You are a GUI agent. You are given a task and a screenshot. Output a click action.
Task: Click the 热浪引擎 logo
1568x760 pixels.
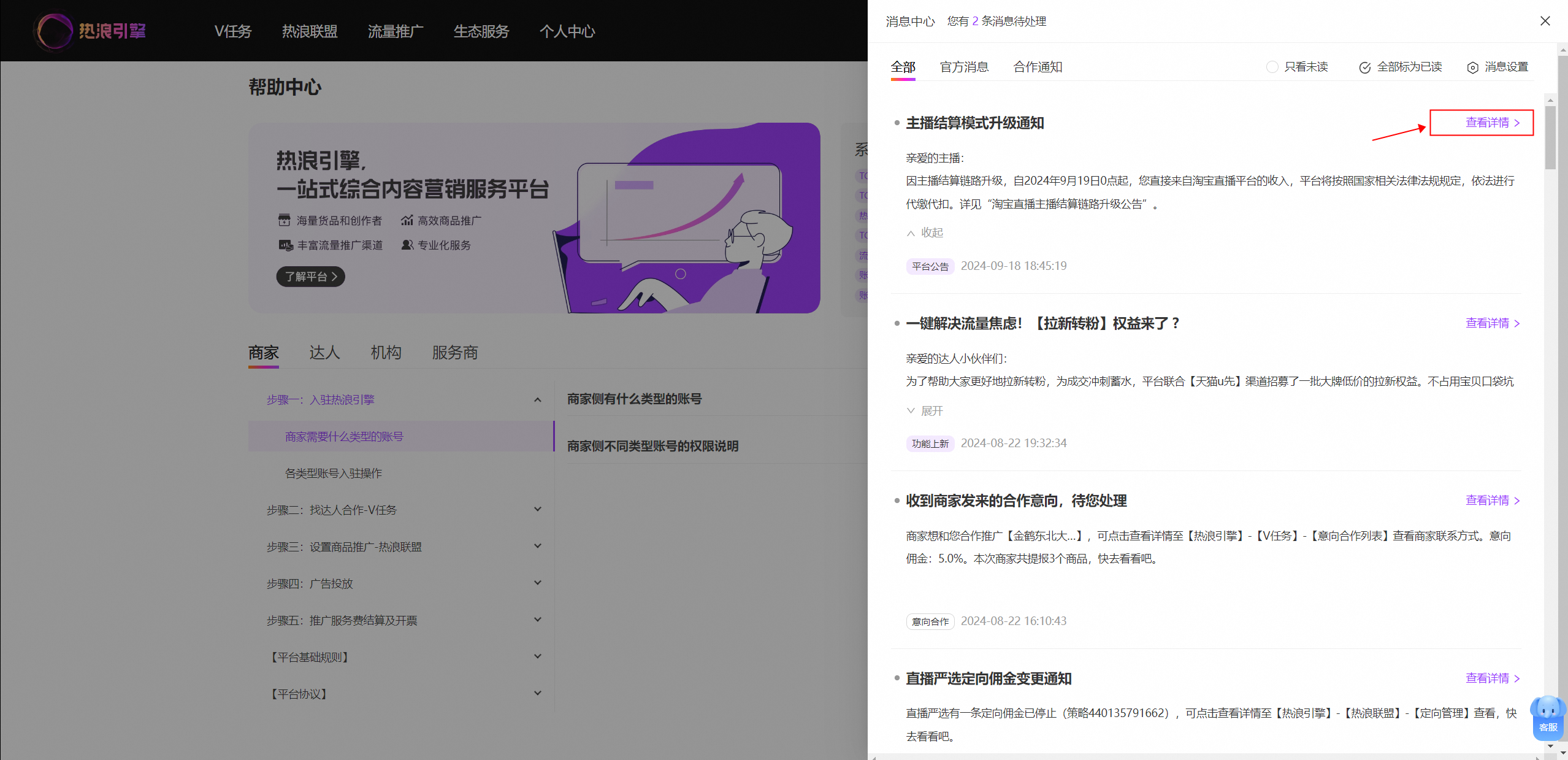91,31
